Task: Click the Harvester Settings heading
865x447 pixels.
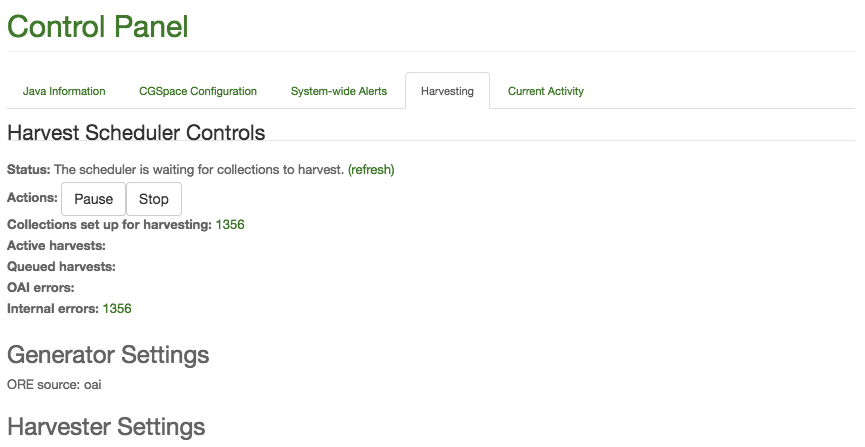Action: click(106, 427)
